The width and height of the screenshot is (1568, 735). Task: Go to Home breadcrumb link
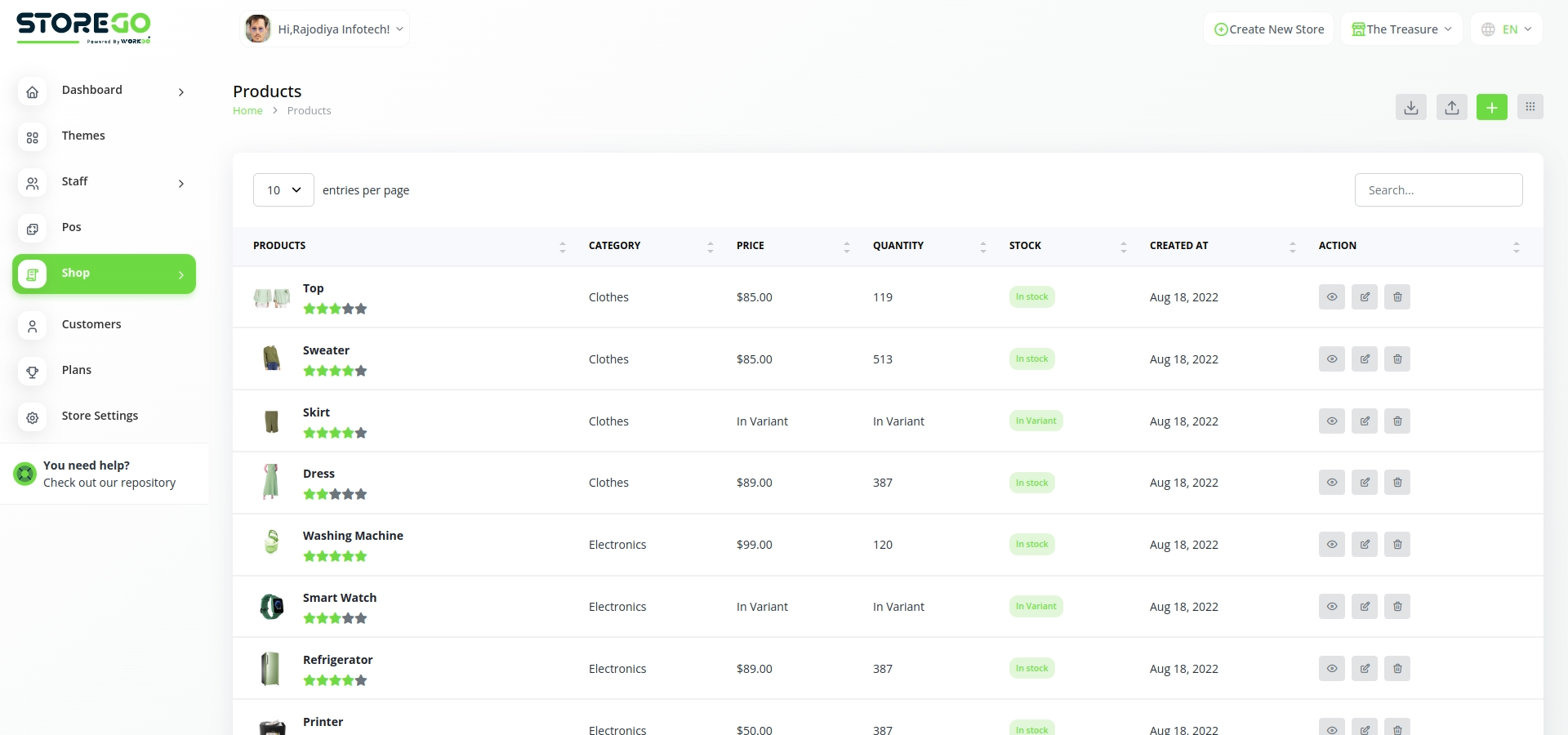(x=247, y=111)
